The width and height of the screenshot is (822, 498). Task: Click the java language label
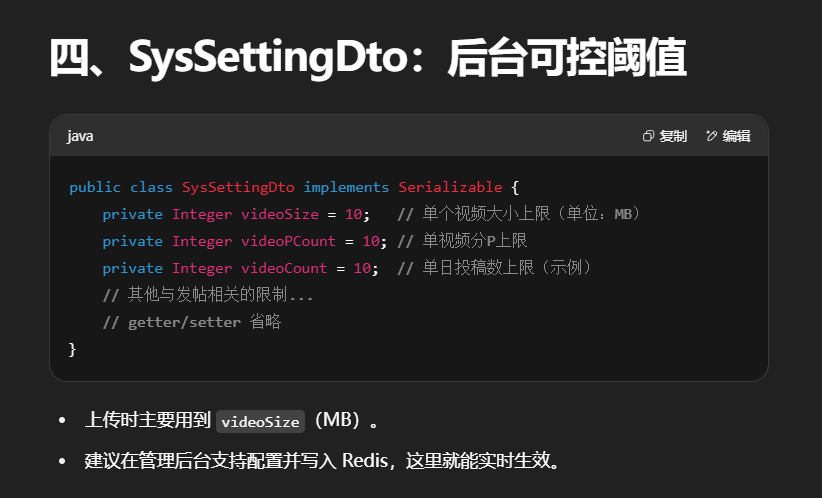(80, 136)
